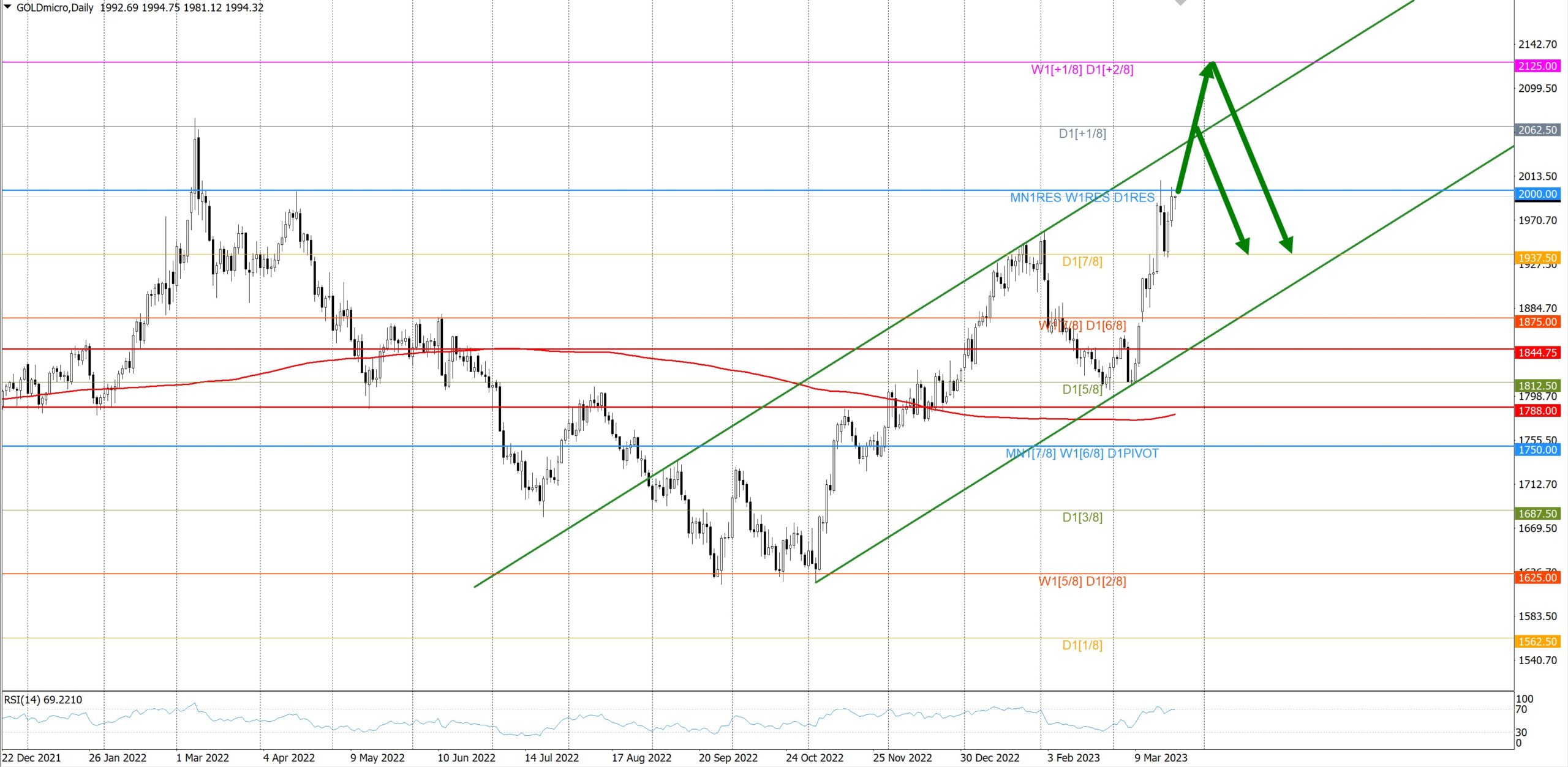Click the 9 Mar 2023 date label
Viewport: 1568px width, 767px height.
click(x=1160, y=758)
